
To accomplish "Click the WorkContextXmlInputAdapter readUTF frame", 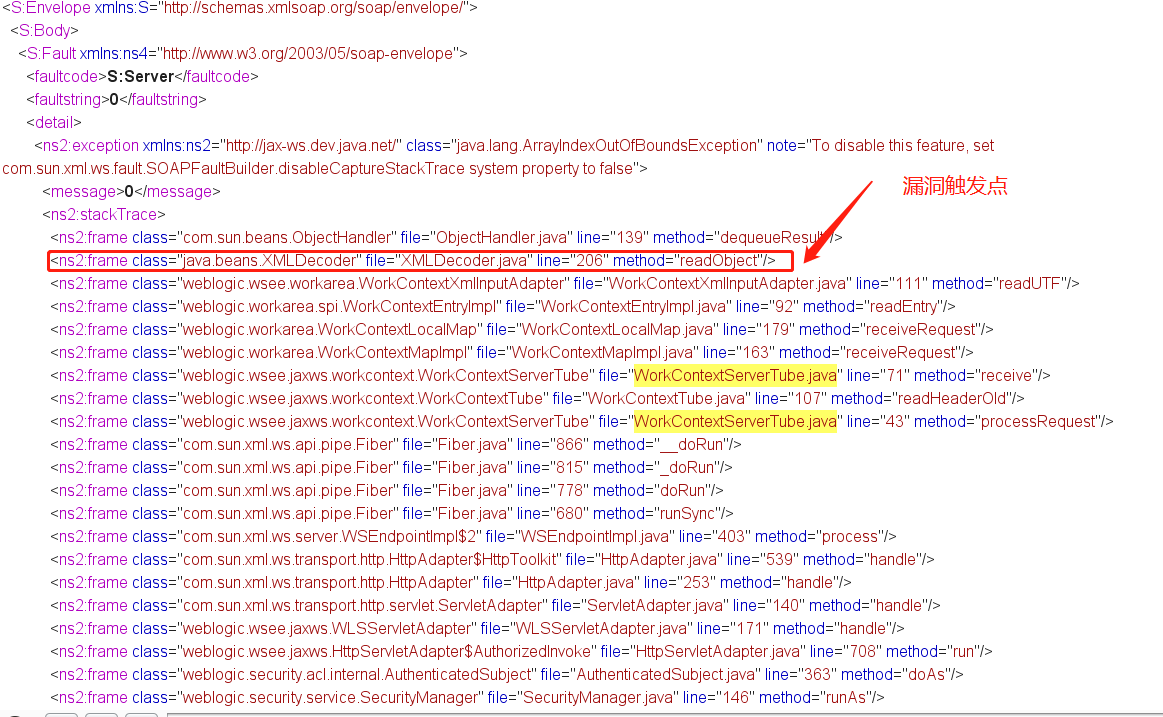I will click(x=564, y=283).
